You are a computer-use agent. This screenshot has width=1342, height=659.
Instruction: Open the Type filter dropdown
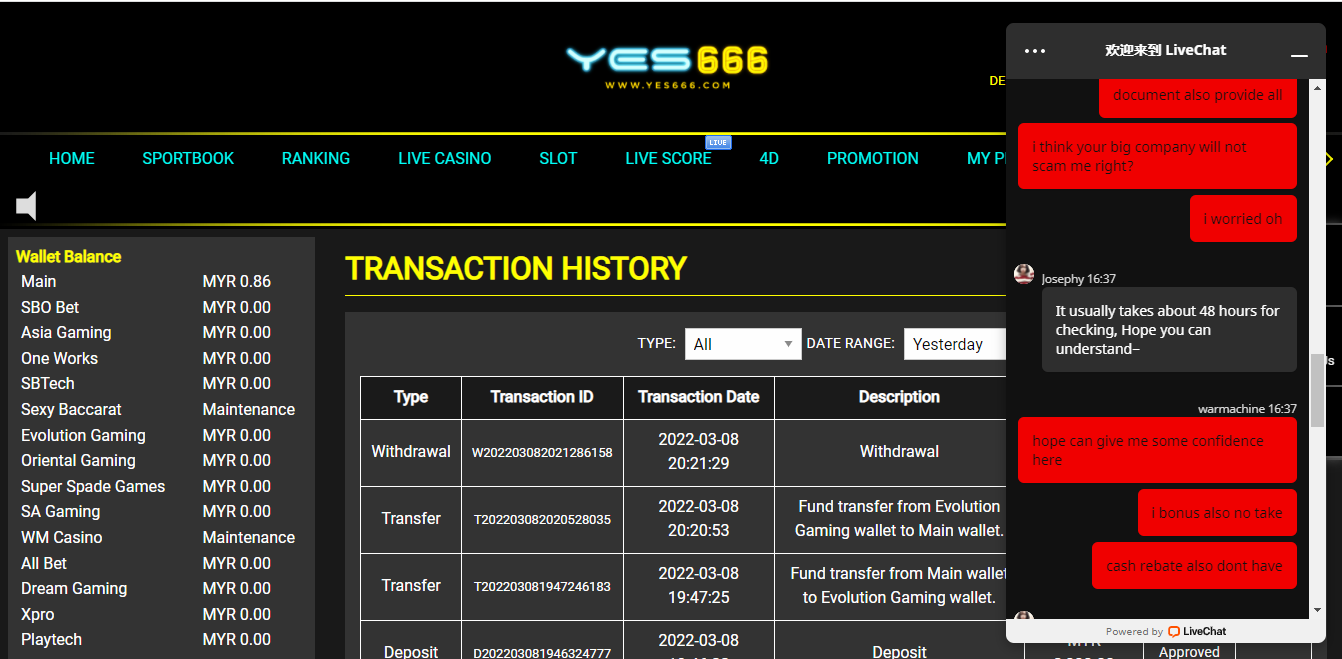[743, 344]
